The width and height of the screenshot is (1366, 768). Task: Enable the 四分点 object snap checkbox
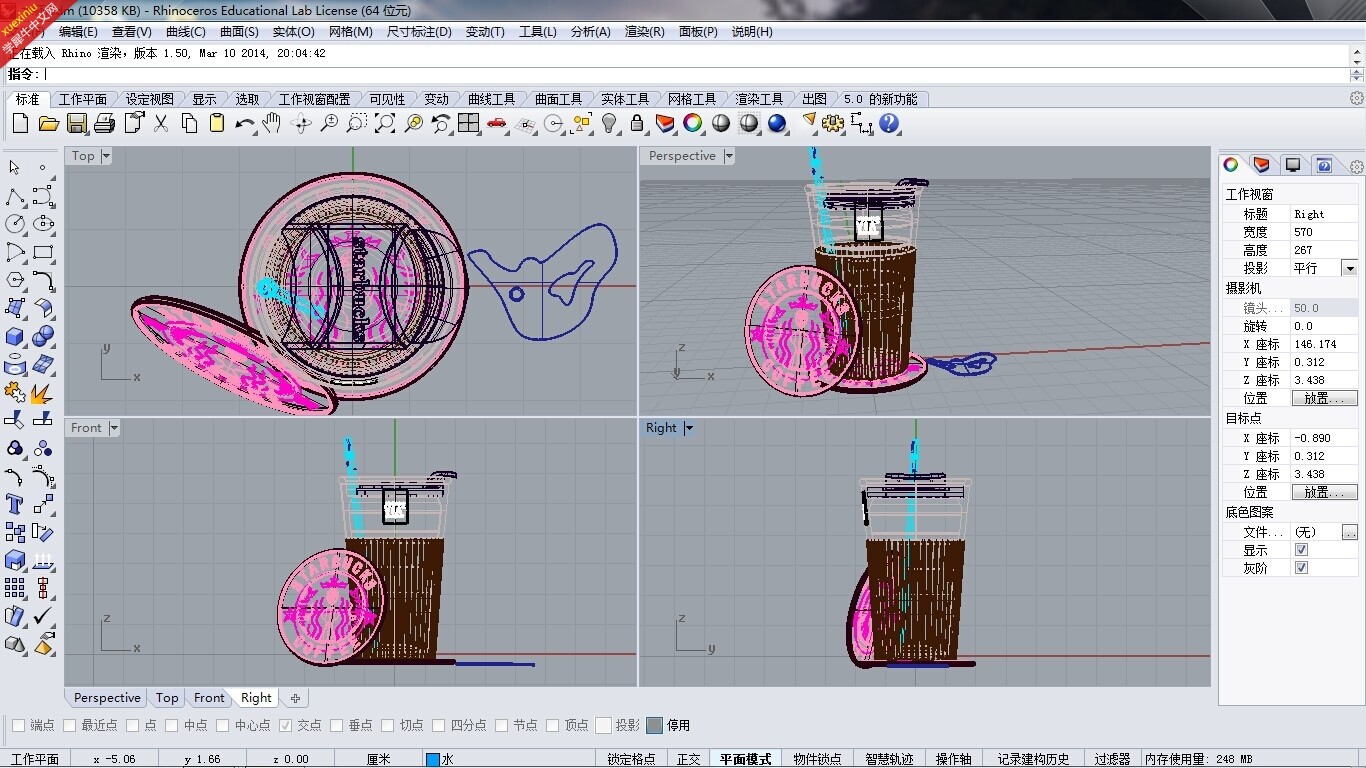click(439, 725)
